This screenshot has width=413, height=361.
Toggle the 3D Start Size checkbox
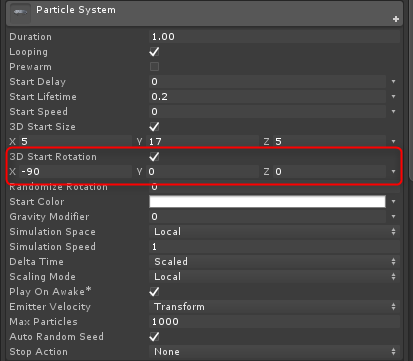pos(154,127)
